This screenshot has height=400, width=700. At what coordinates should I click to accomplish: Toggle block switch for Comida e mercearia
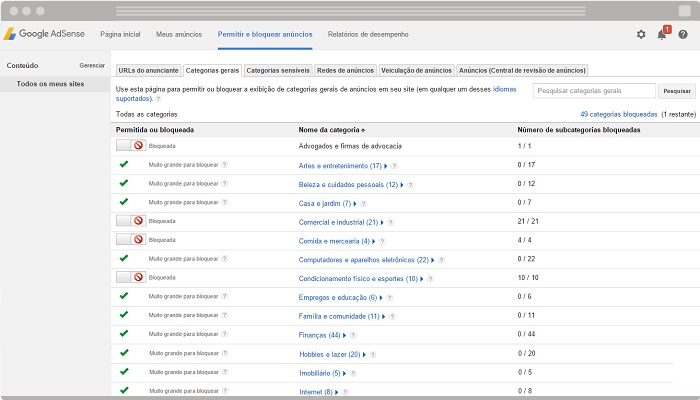click(x=131, y=239)
